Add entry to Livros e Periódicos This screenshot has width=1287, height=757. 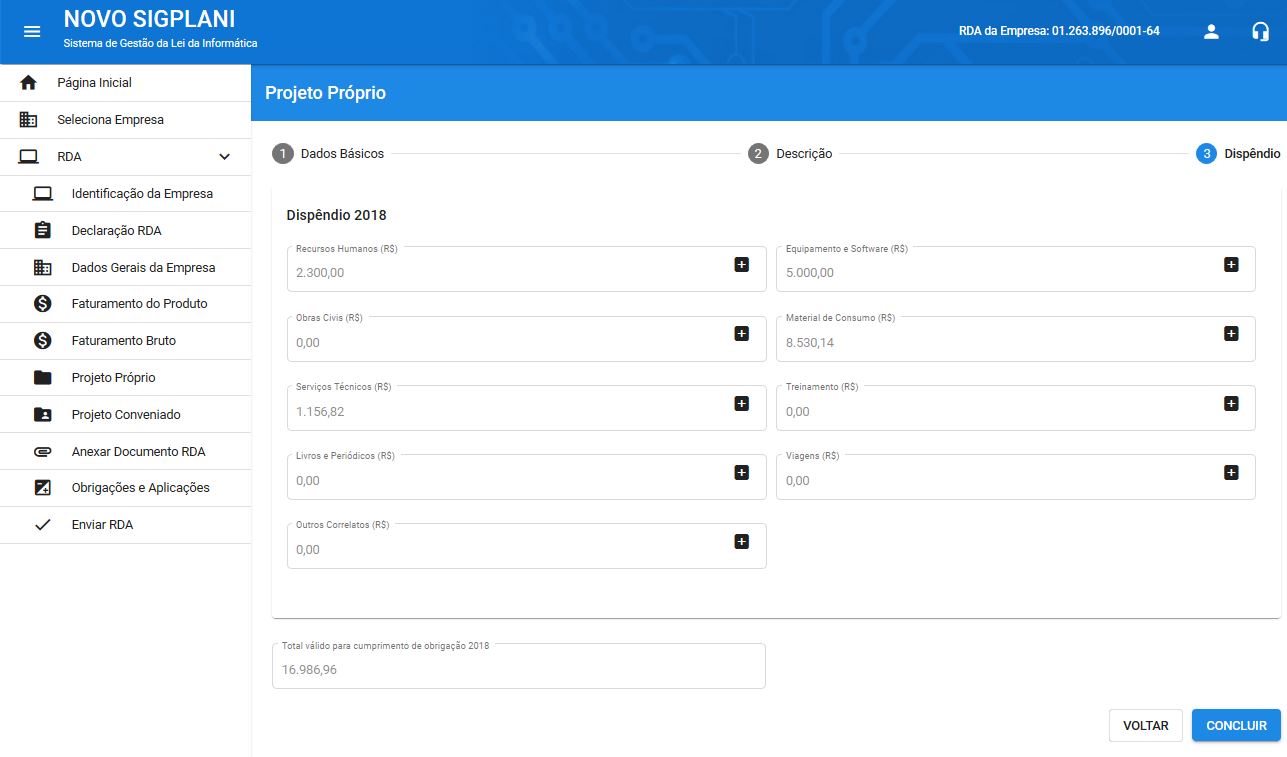[741, 472]
